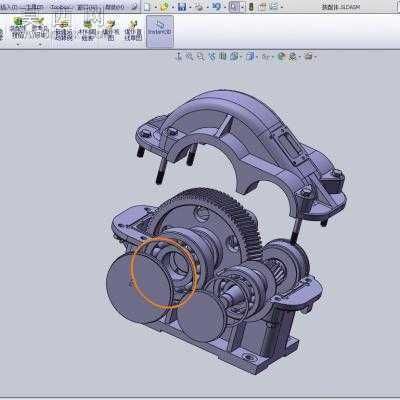Expand the Select tool dropdown arrow
Screen dimensions: 400x400
point(242,7)
